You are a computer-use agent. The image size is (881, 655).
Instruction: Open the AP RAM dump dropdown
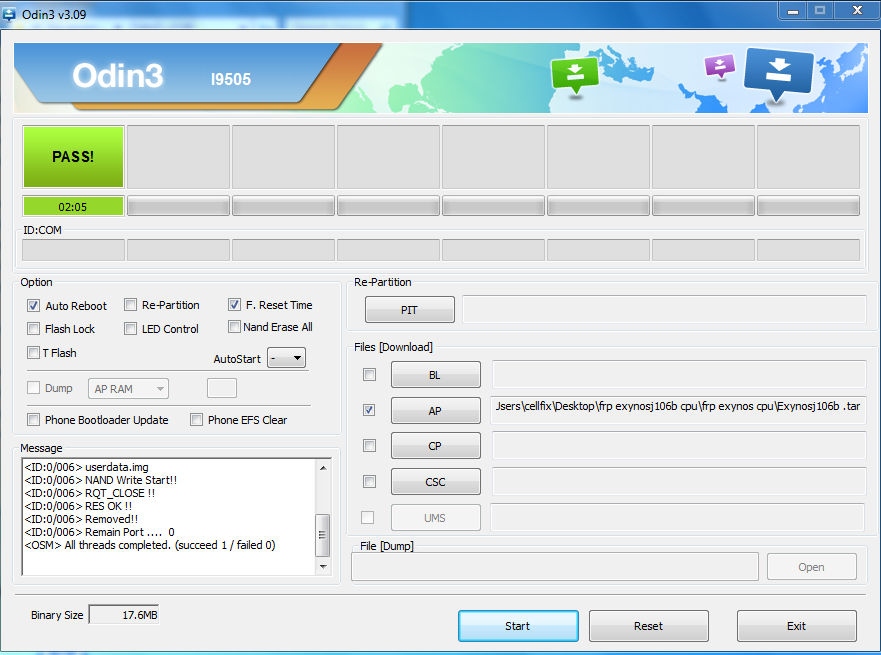point(128,389)
